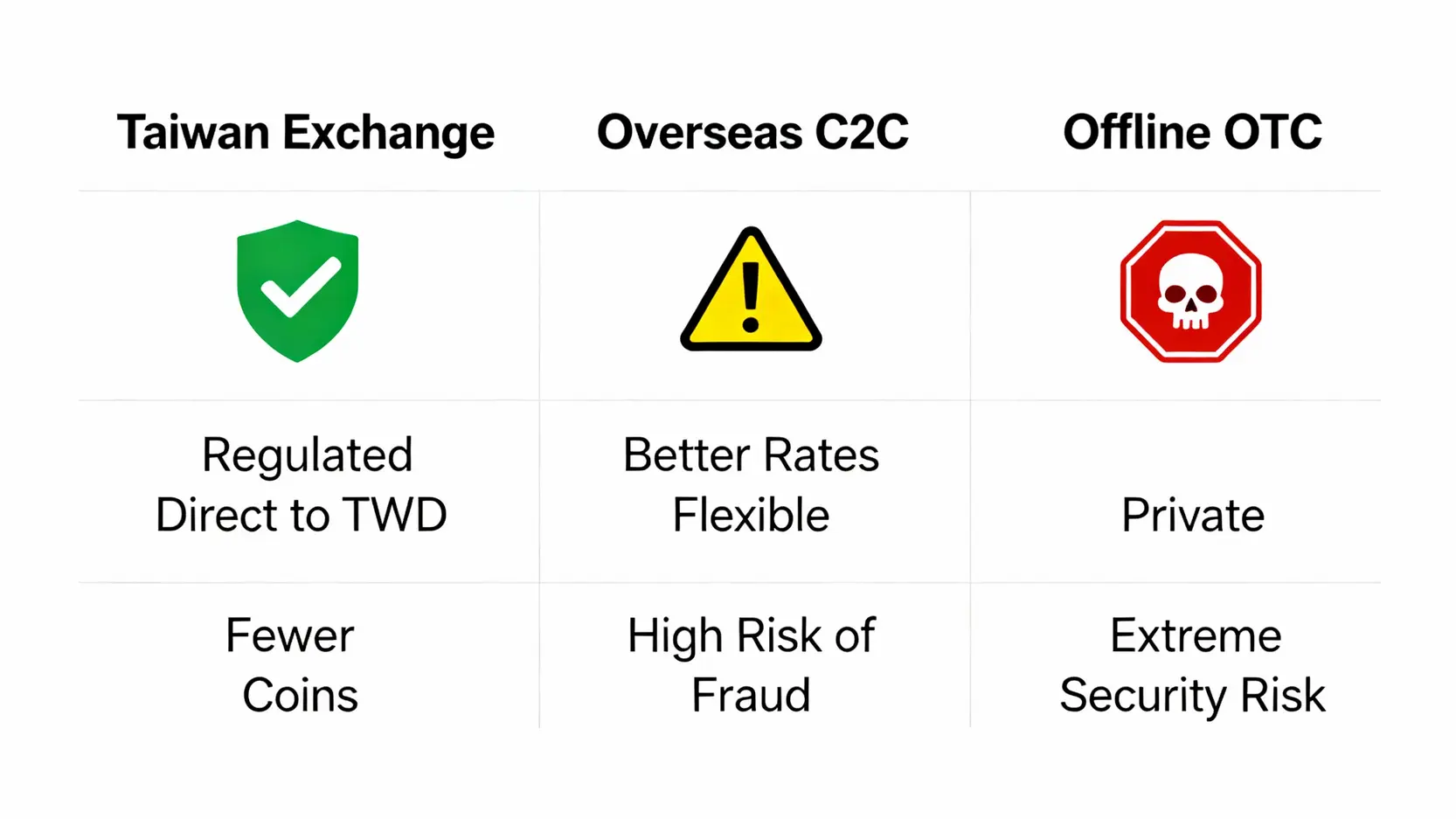Click the black exclamation mark in the triangle
Screen dimensions: 1456x819
pyautogui.click(x=751, y=298)
